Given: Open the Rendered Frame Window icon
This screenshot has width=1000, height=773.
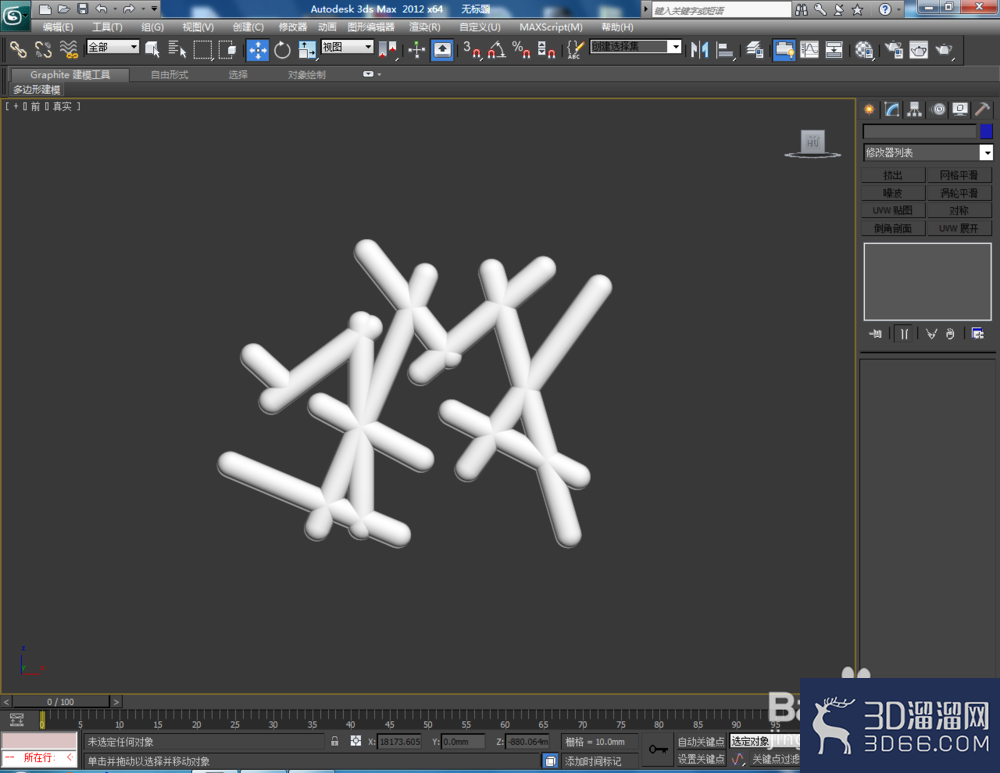Looking at the screenshot, I should pyautogui.click(x=918, y=50).
